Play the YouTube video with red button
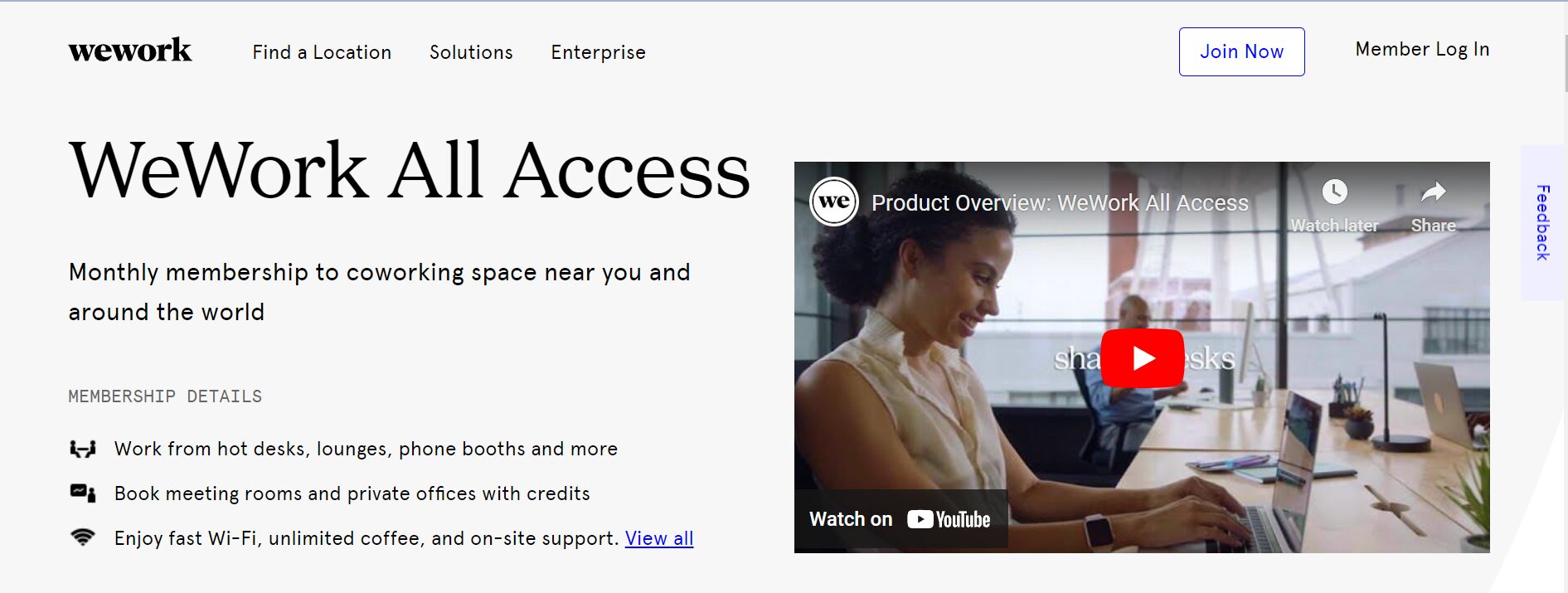Screen dimensions: 1568x593 click(1142, 358)
